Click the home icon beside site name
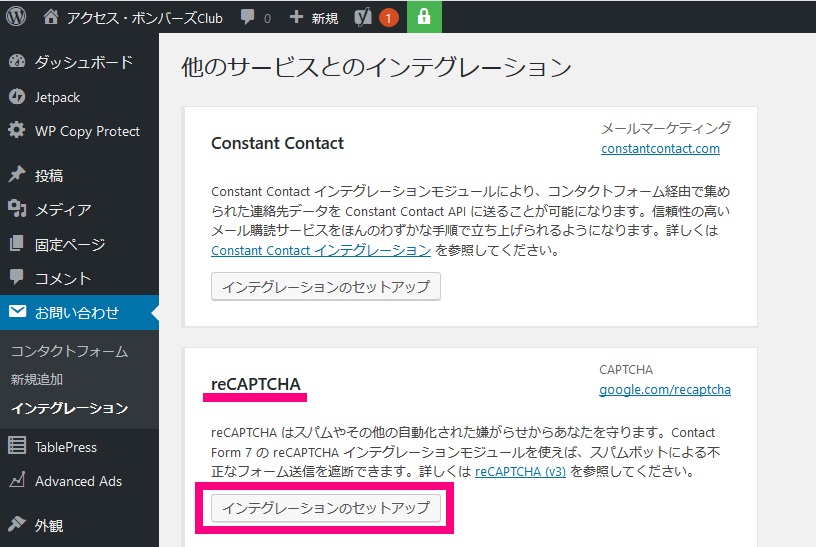816x547 pixels. coord(50,17)
